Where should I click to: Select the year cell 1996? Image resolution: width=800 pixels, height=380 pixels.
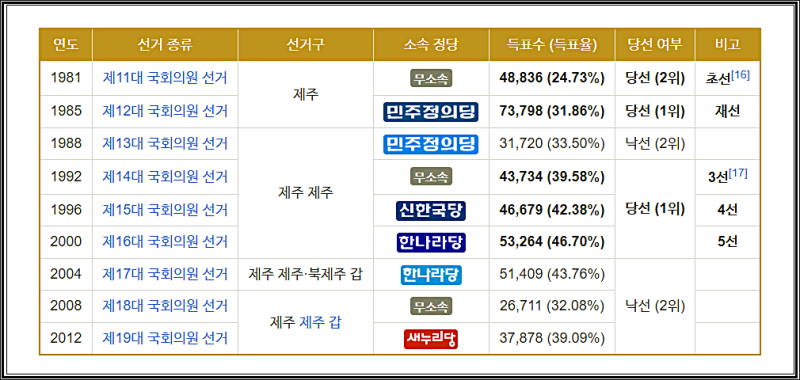point(66,210)
